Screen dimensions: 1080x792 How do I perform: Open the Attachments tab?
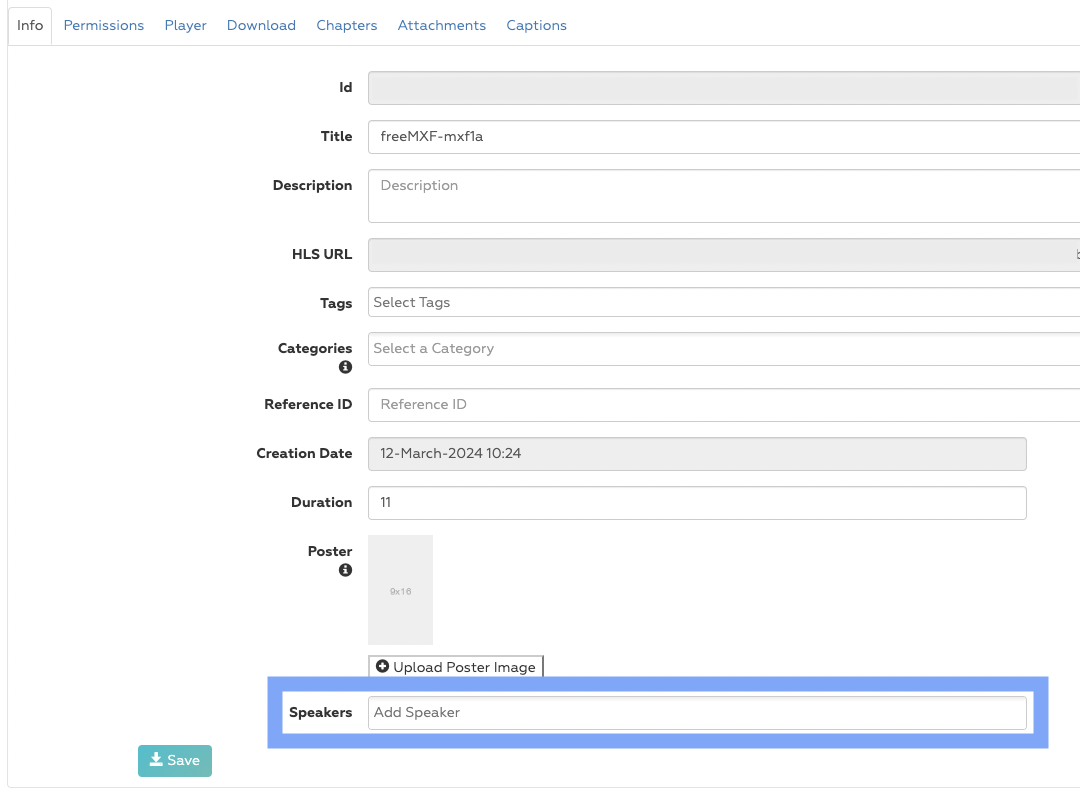click(442, 25)
